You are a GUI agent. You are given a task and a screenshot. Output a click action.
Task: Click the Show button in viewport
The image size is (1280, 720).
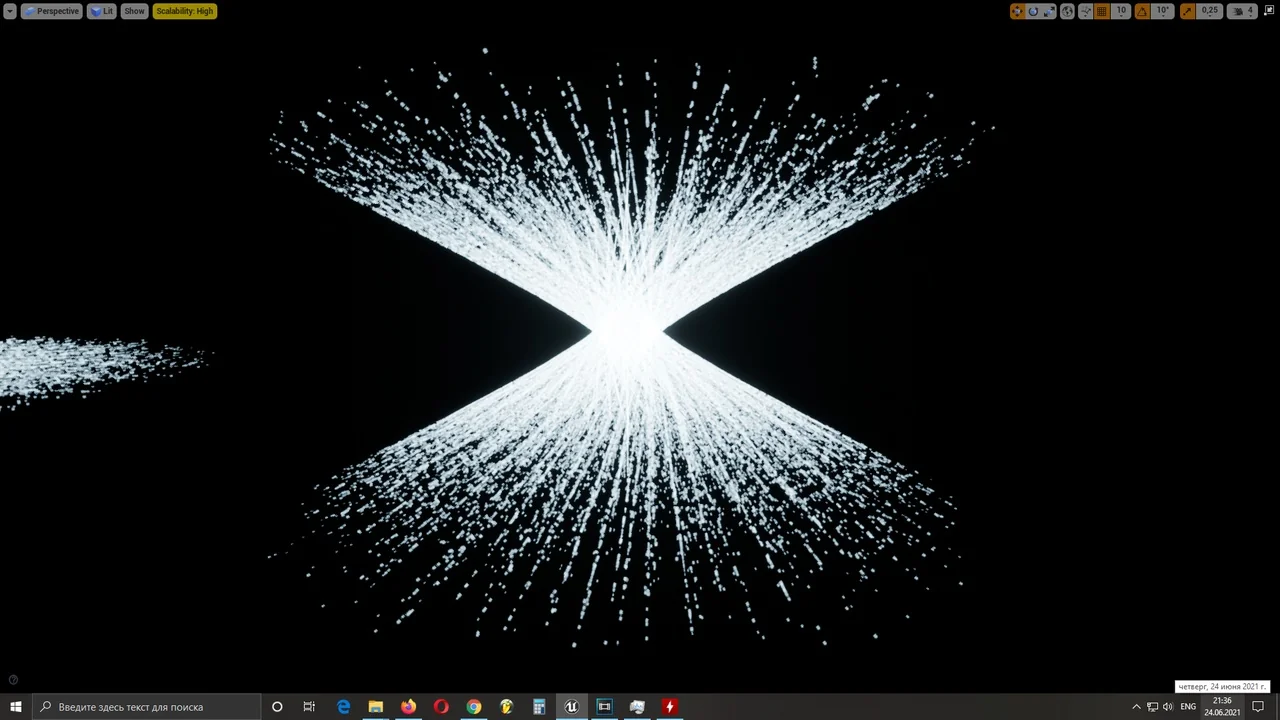pos(134,11)
